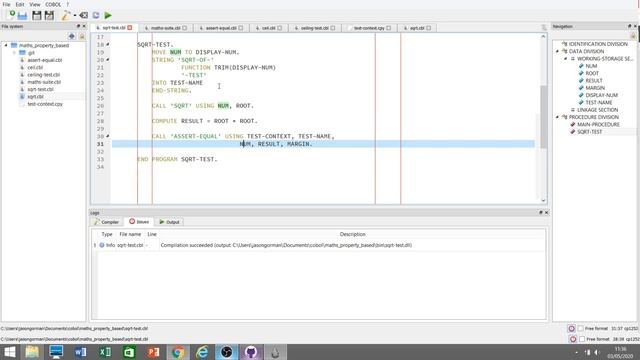Close the sqrt-test.cbl tab via red button

(x=130, y=28)
